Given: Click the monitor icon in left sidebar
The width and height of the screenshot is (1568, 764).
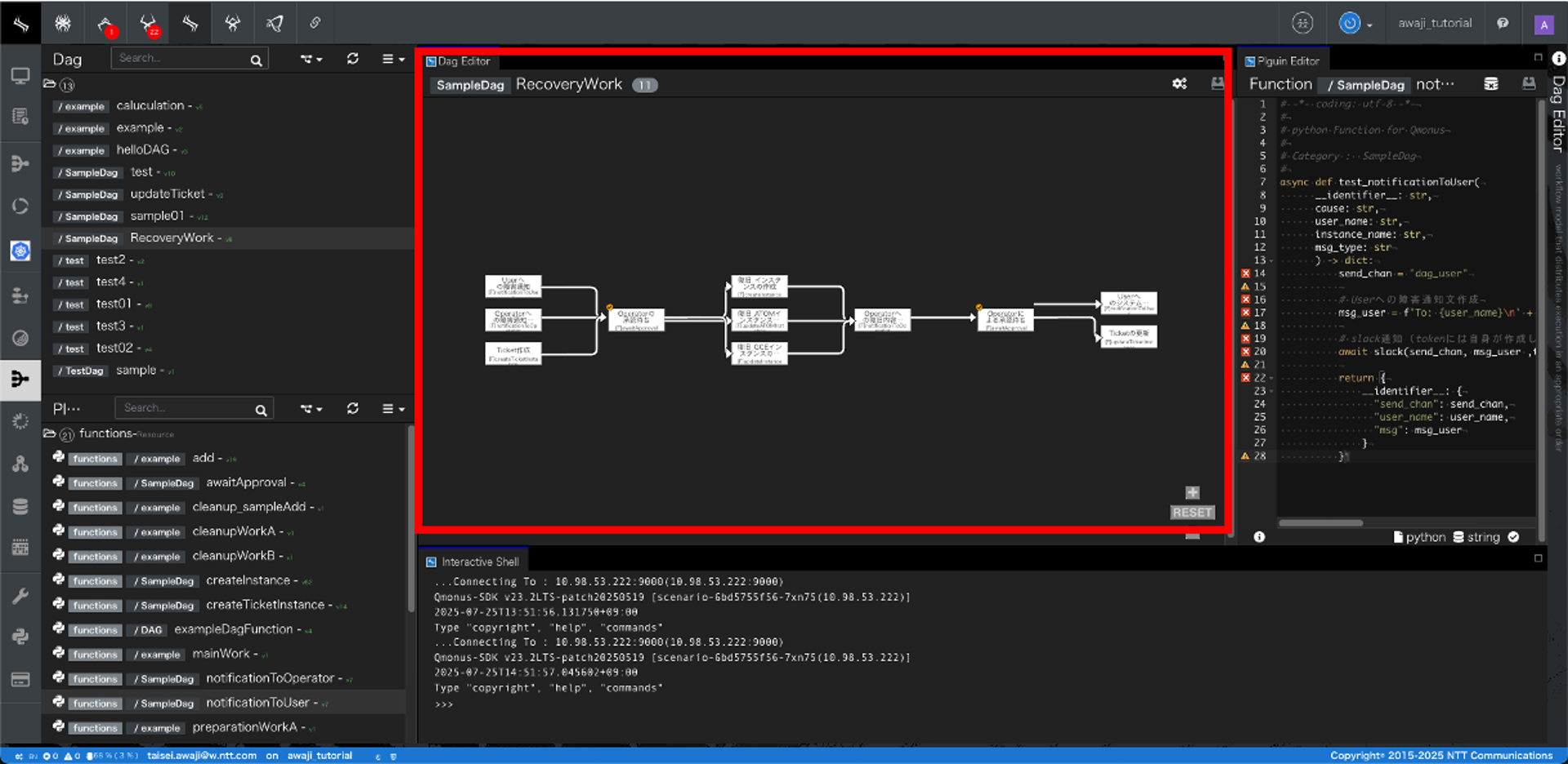Looking at the screenshot, I should pos(20,77).
